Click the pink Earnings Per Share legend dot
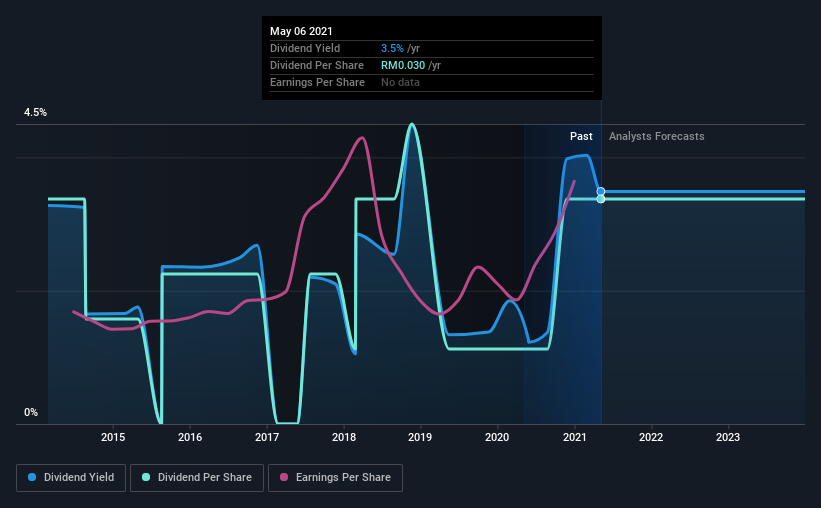 (x=284, y=477)
